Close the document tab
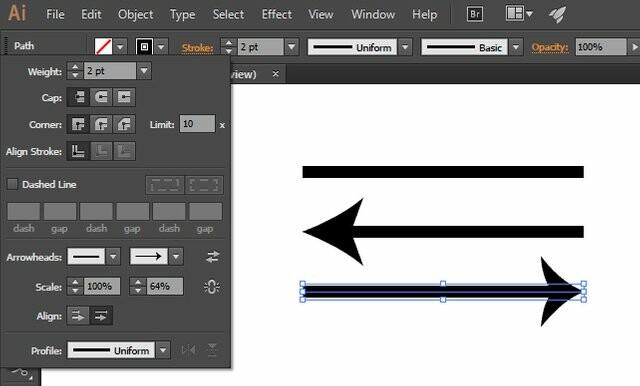The width and height of the screenshot is (640, 386). tap(276, 74)
